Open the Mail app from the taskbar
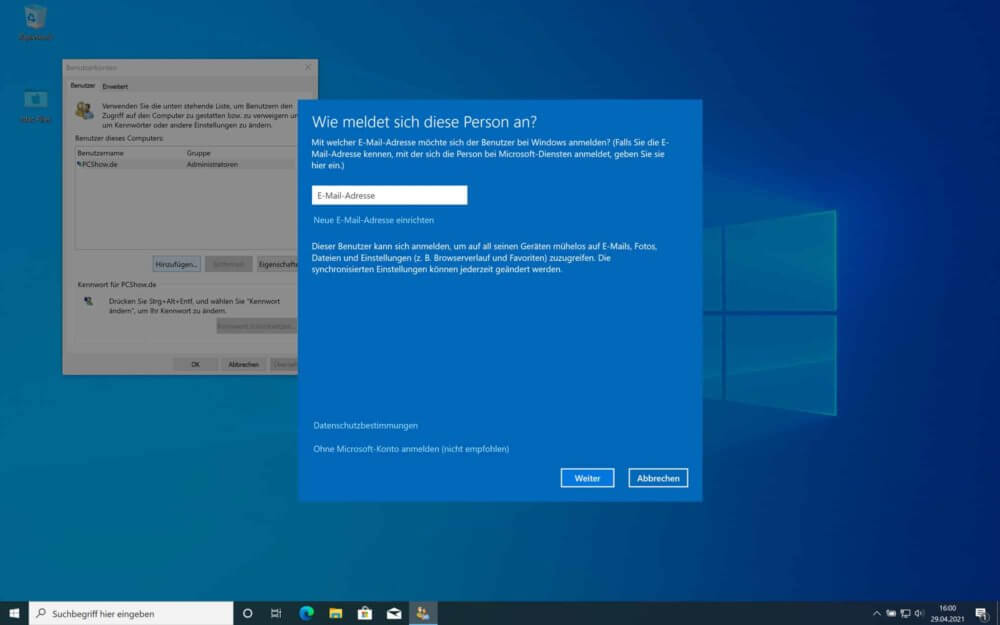The width and height of the screenshot is (1000, 625). [x=394, y=614]
